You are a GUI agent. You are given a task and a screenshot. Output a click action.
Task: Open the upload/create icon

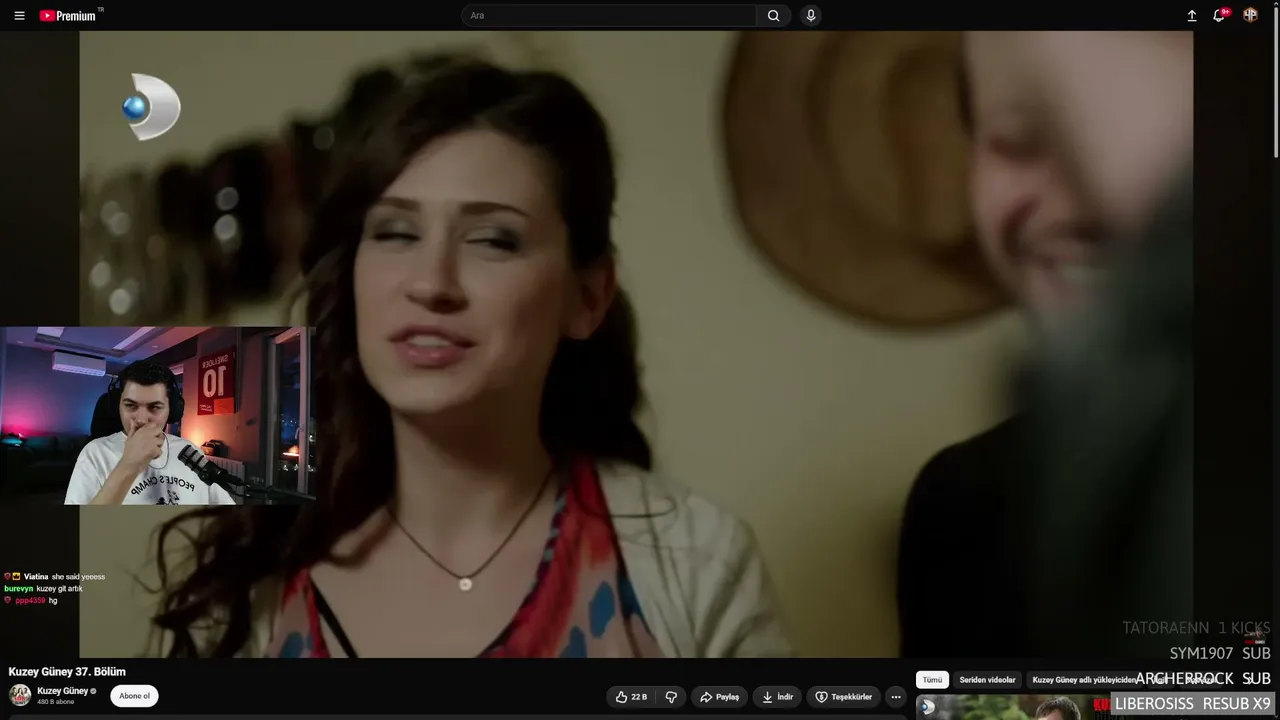(x=1192, y=16)
